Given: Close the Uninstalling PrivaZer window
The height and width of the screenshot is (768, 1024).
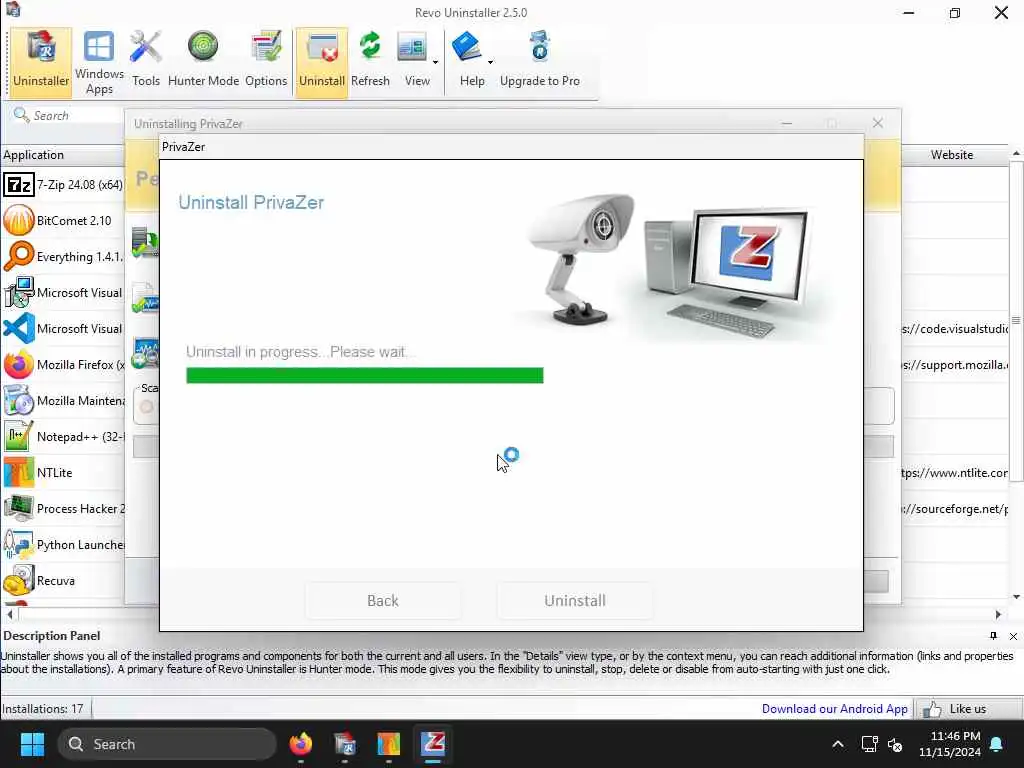Looking at the screenshot, I should pos(878,123).
